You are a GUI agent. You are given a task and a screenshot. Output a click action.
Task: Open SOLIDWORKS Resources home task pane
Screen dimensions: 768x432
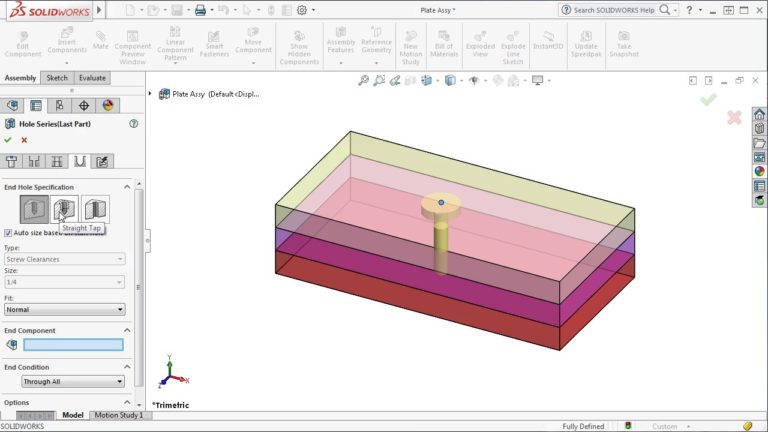759,115
